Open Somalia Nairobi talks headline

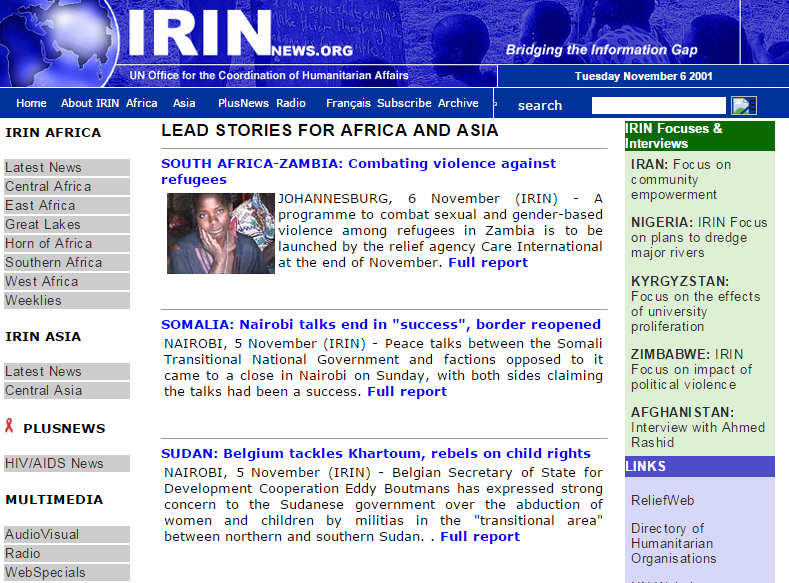(x=381, y=324)
